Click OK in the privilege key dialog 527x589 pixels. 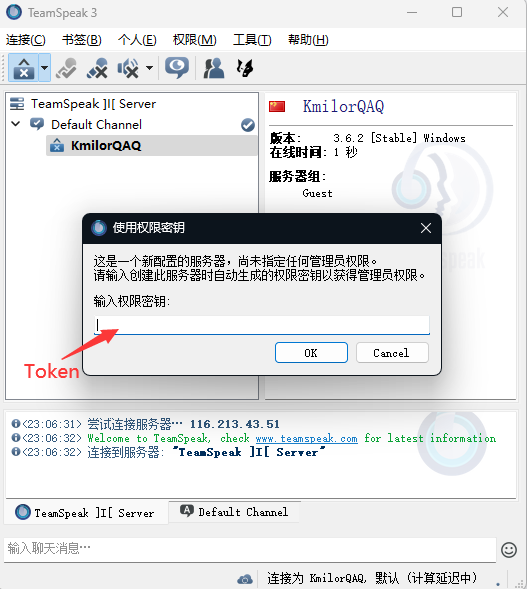[311, 353]
